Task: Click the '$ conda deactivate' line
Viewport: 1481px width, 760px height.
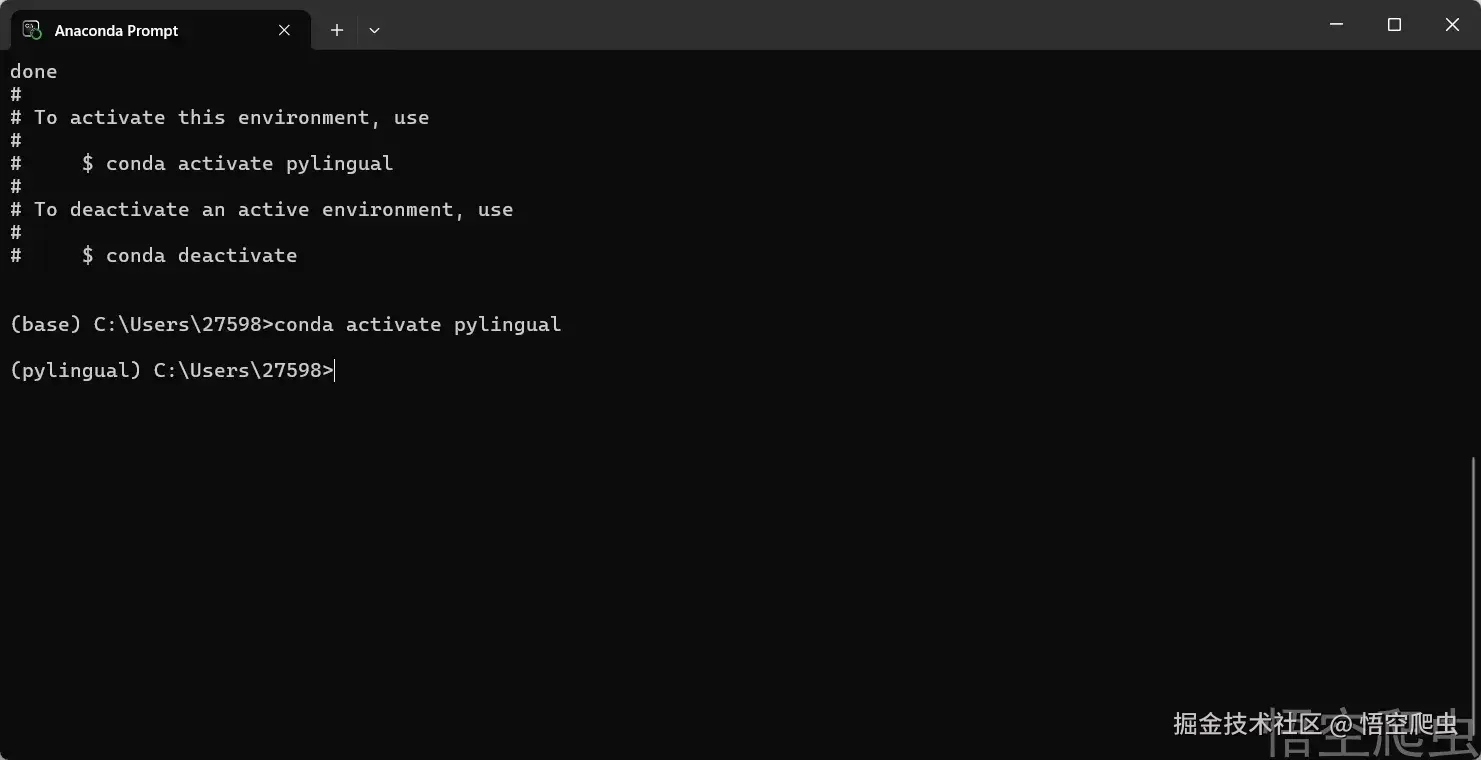Action: coord(189,256)
